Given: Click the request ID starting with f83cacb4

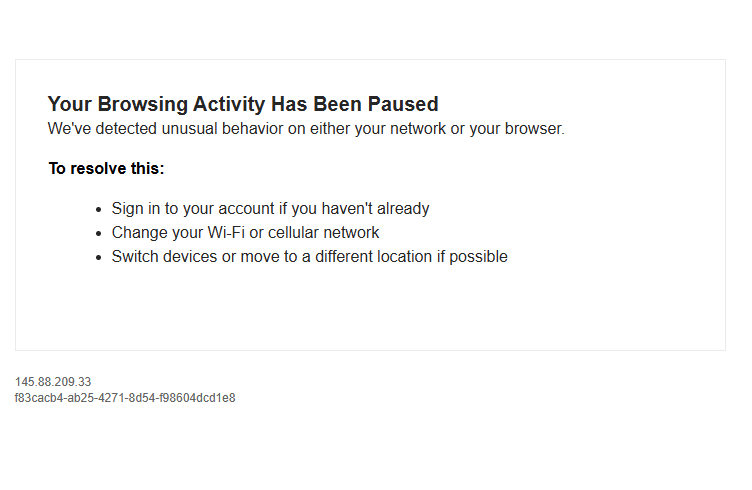Looking at the screenshot, I should coord(125,398).
